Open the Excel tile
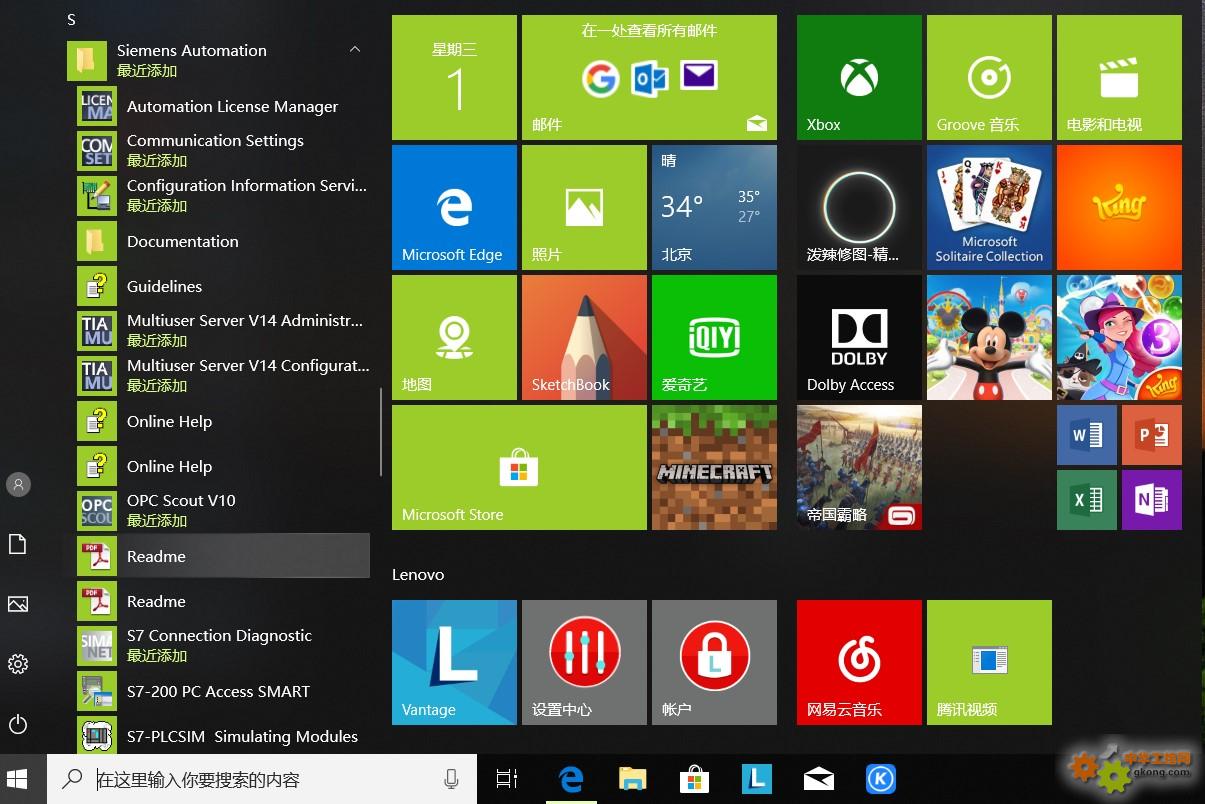Image resolution: width=1205 pixels, height=804 pixels. click(x=1087, y=500)
